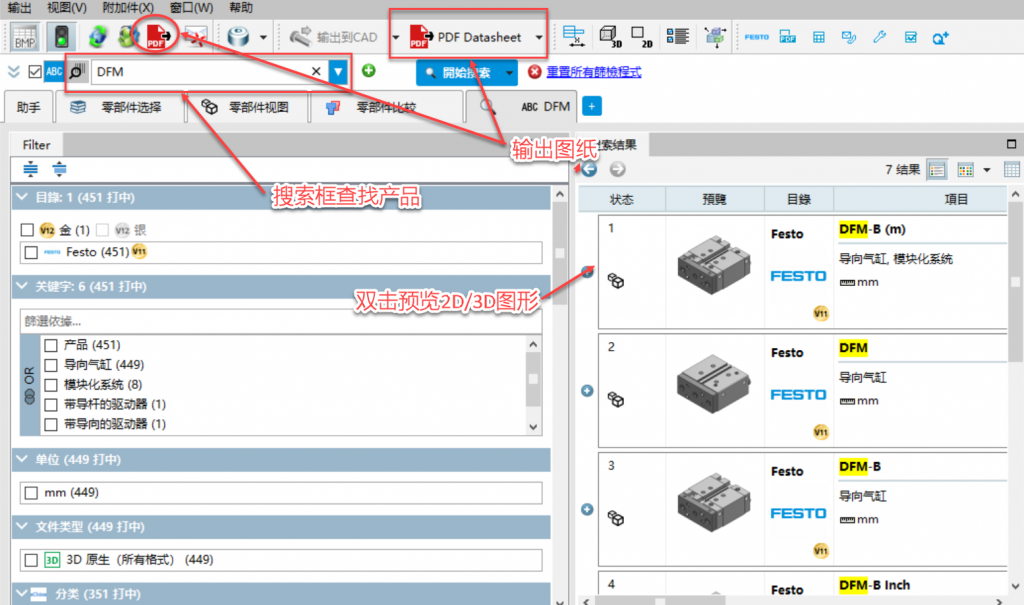The image size is (1024, 605).
Task: Open the blue search history dropdown arrow
Action: (x=338, y=71)
